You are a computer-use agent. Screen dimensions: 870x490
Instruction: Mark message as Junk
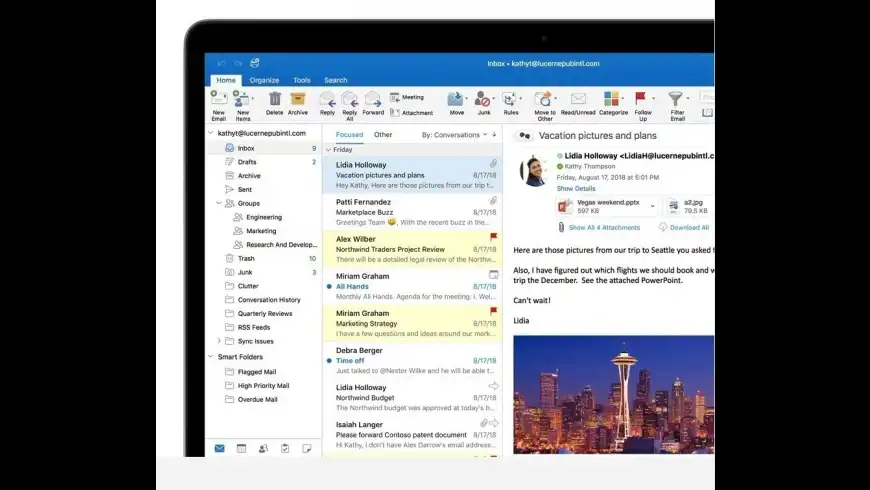tap(483, 103)
